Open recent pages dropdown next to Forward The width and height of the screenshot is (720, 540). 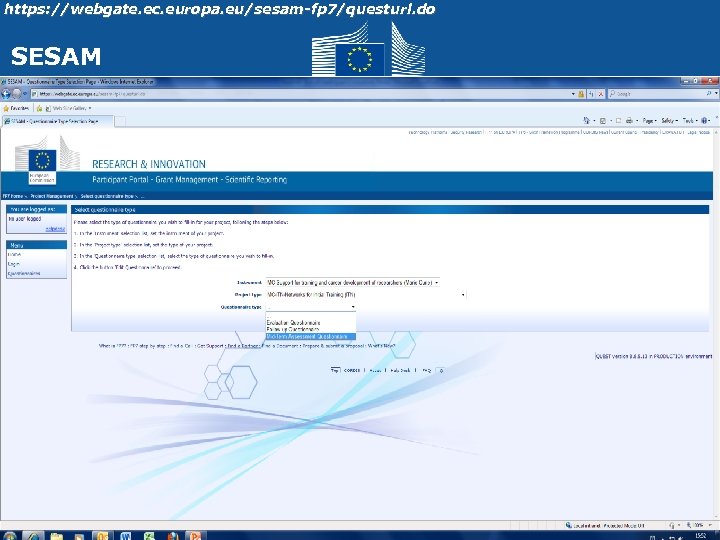[x=25, y=94]
